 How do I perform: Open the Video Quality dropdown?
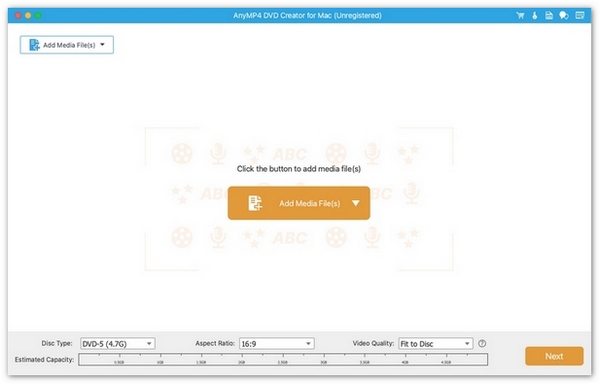tap(435, 343)
